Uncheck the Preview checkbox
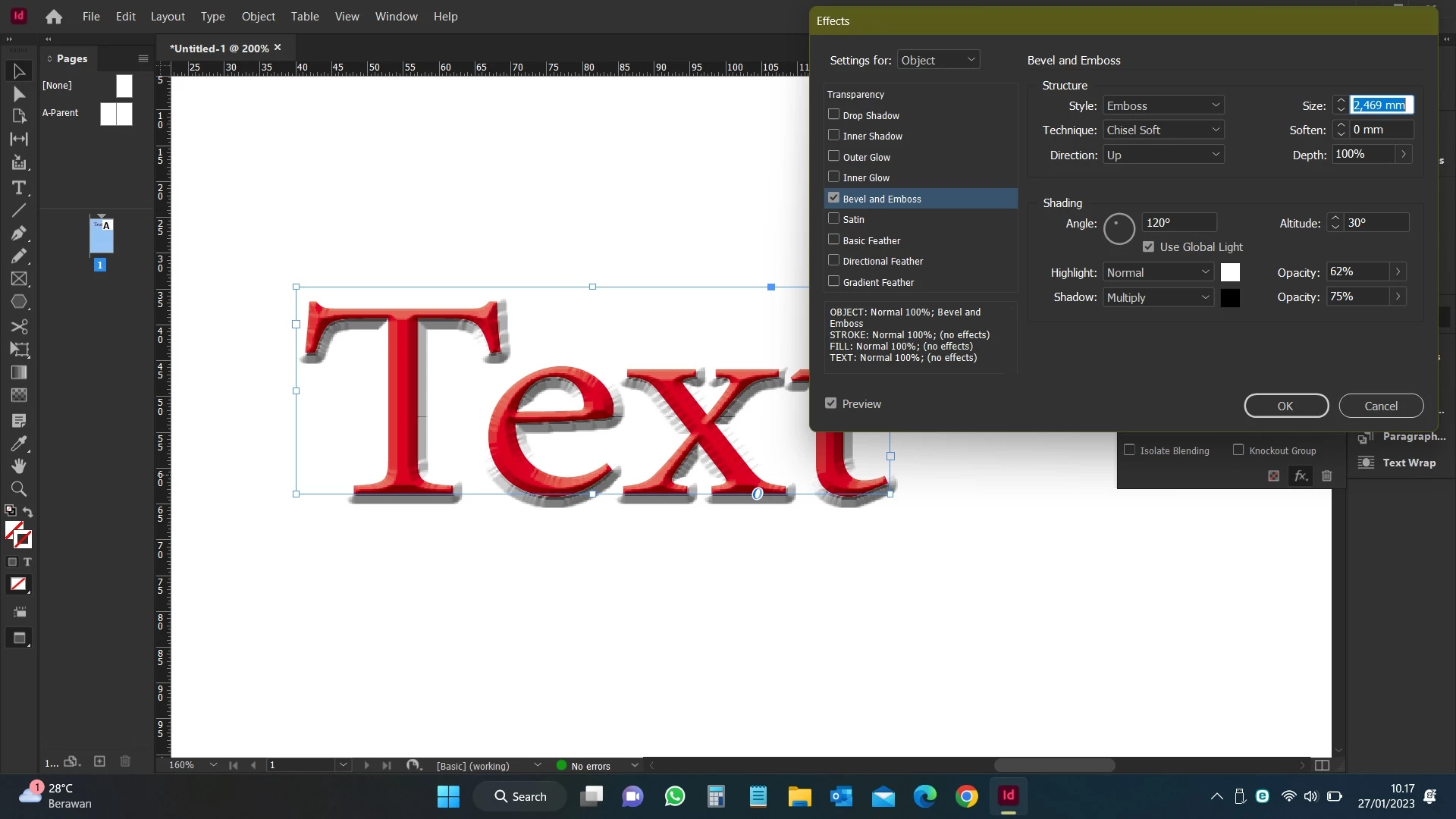Image resolution: width=1456 pixels, height=819 pixels. point(831,403)
